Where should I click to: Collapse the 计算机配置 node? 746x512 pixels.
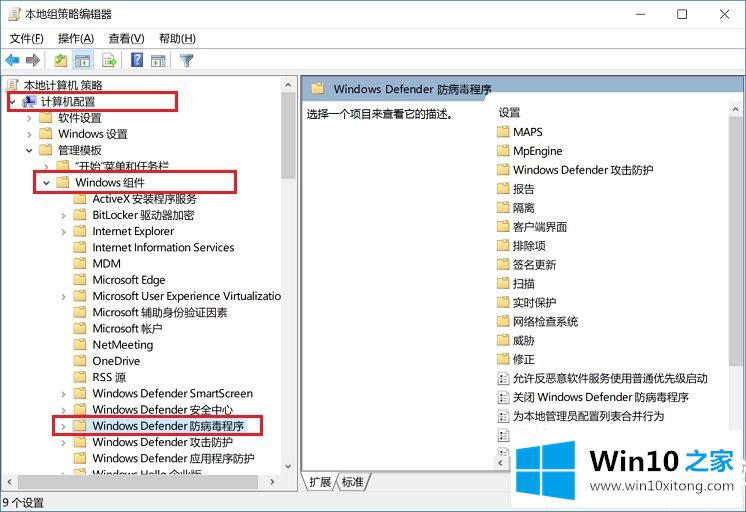click(13, 102)
